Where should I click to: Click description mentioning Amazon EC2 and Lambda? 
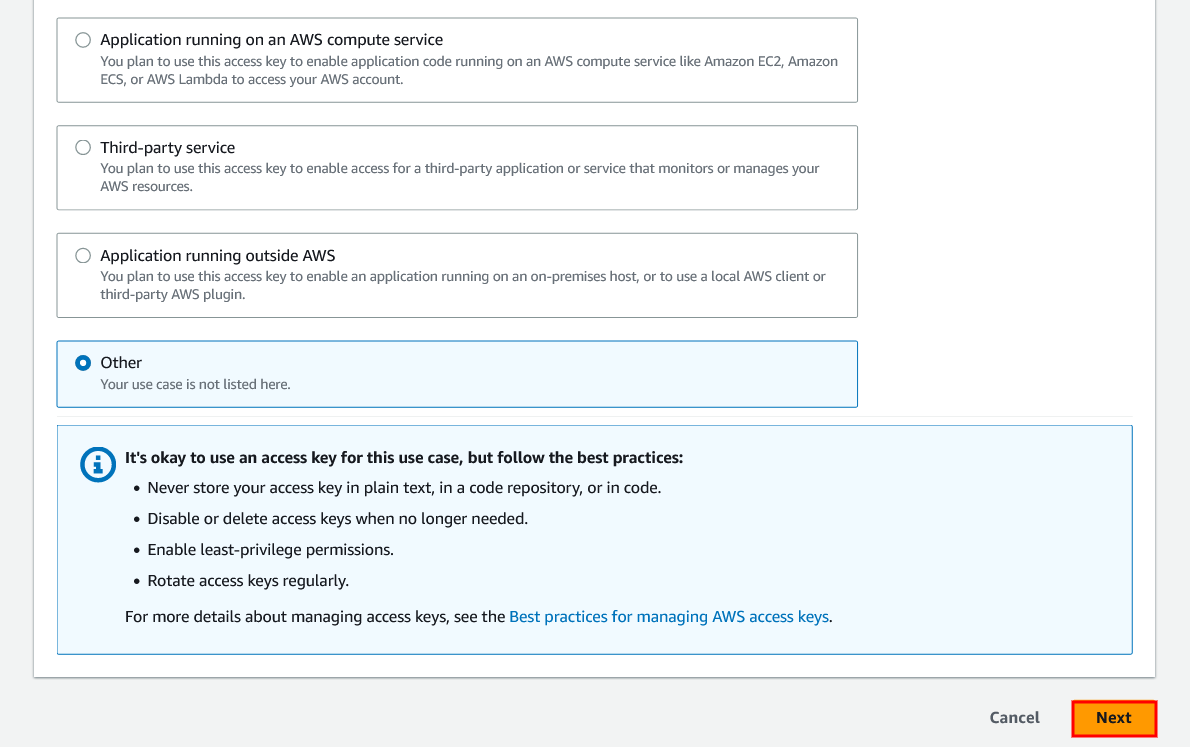point(469,71)
